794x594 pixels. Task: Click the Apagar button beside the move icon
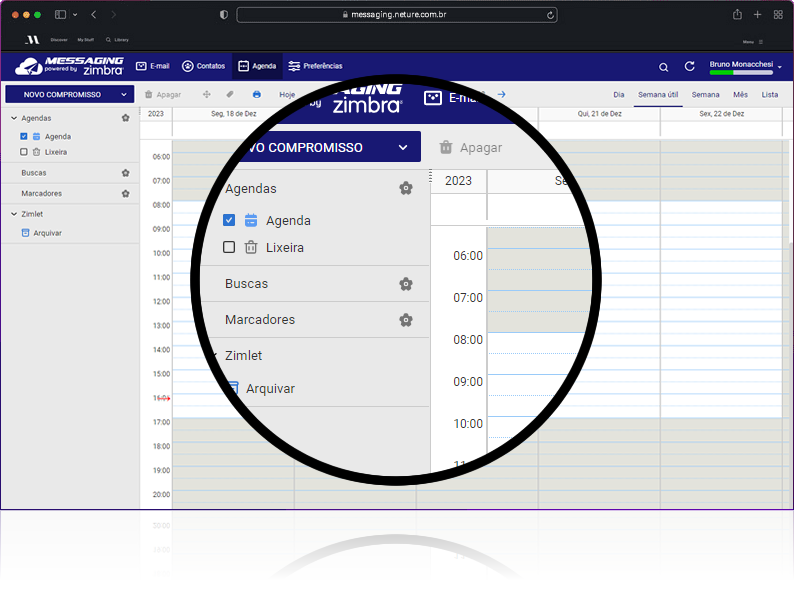[163, 95]
